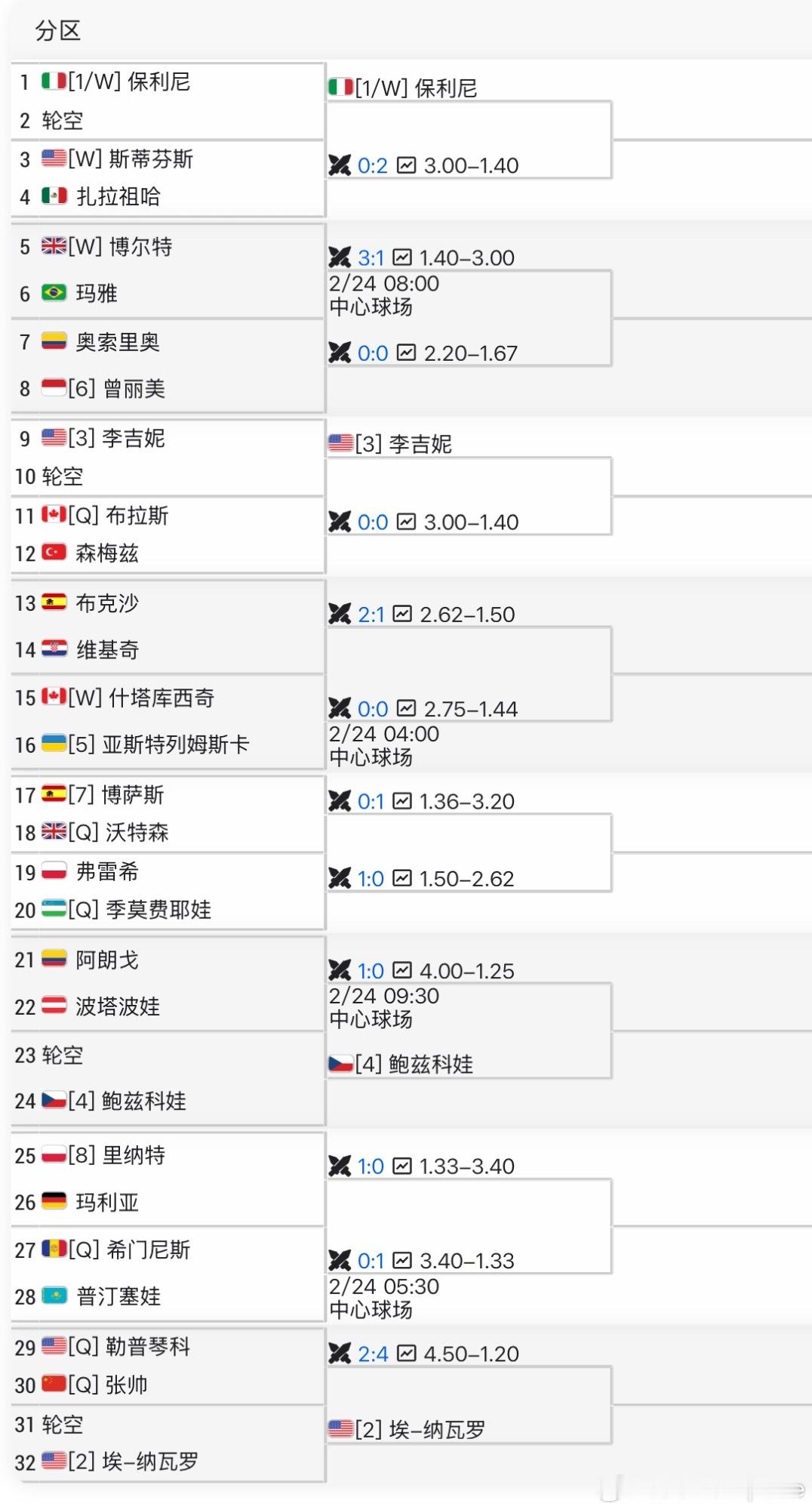Image resolution: width=812 pixels, height=1510 pixels.
Task: Click odds chart icon next to 3.00–1.40
Action: (406, 165)
